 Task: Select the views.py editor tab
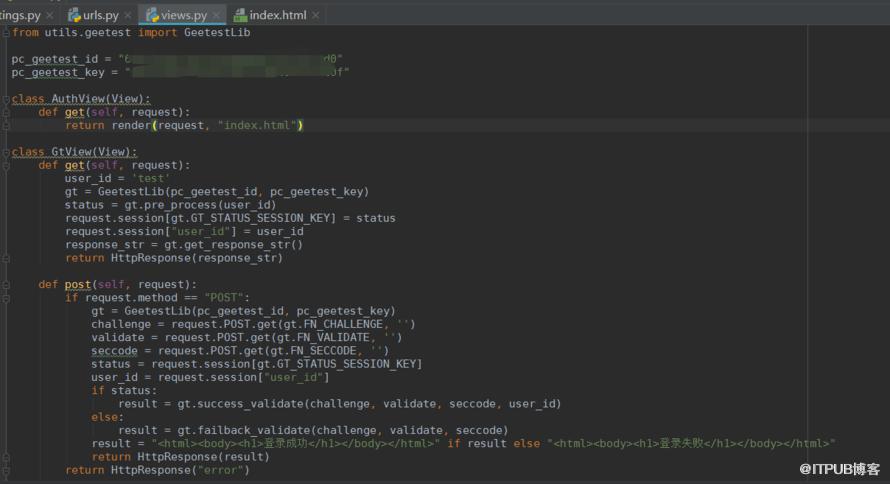point(183,15)
